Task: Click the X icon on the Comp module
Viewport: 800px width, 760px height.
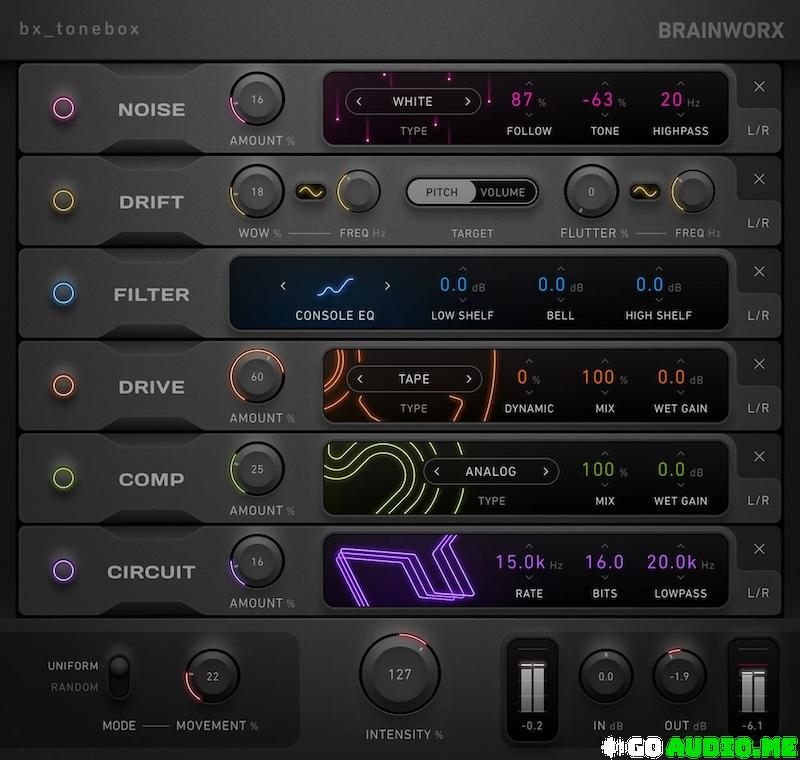Action: click(759, 457)
